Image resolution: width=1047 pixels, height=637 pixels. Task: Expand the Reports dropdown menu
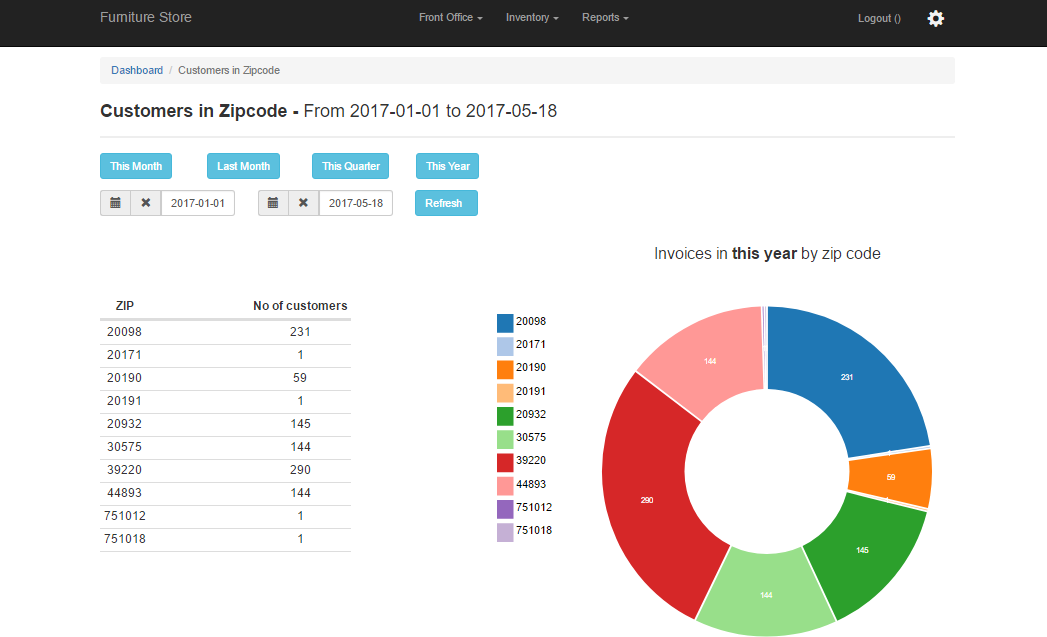605,18
